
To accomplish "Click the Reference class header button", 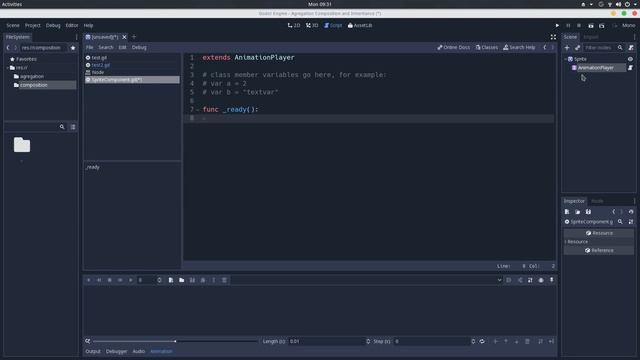I will click(599, 250).
